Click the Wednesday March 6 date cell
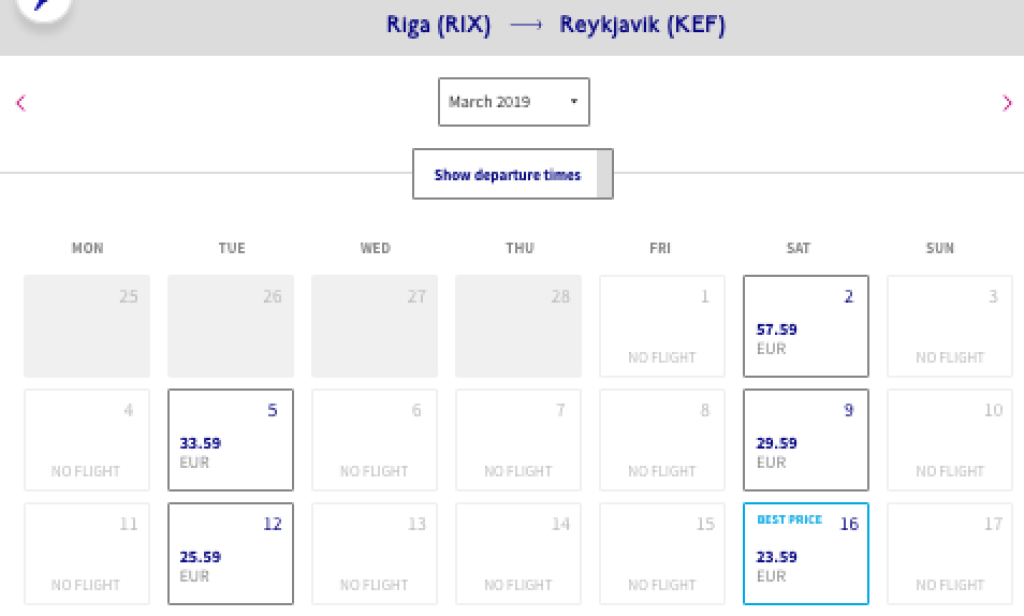Image resolution: width=1024 pixels, height=616 pixels. 374,440
